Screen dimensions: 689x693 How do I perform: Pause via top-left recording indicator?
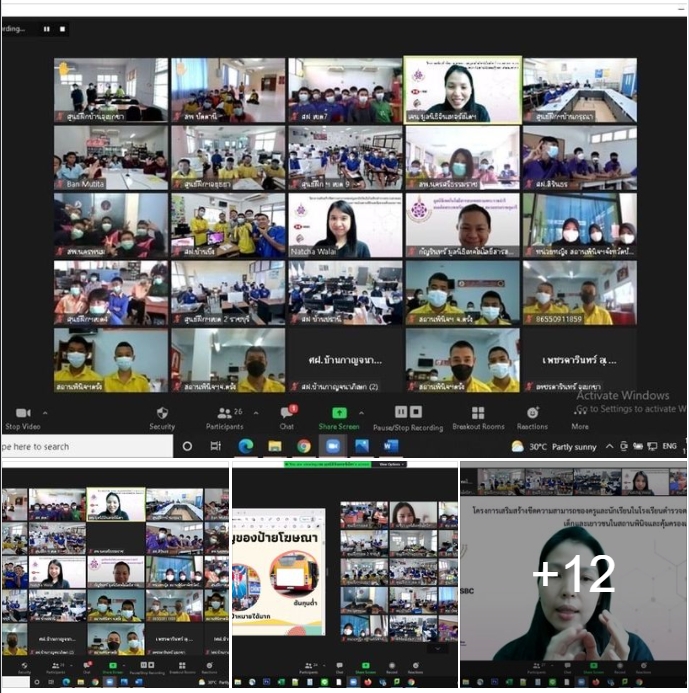[47, 29]
